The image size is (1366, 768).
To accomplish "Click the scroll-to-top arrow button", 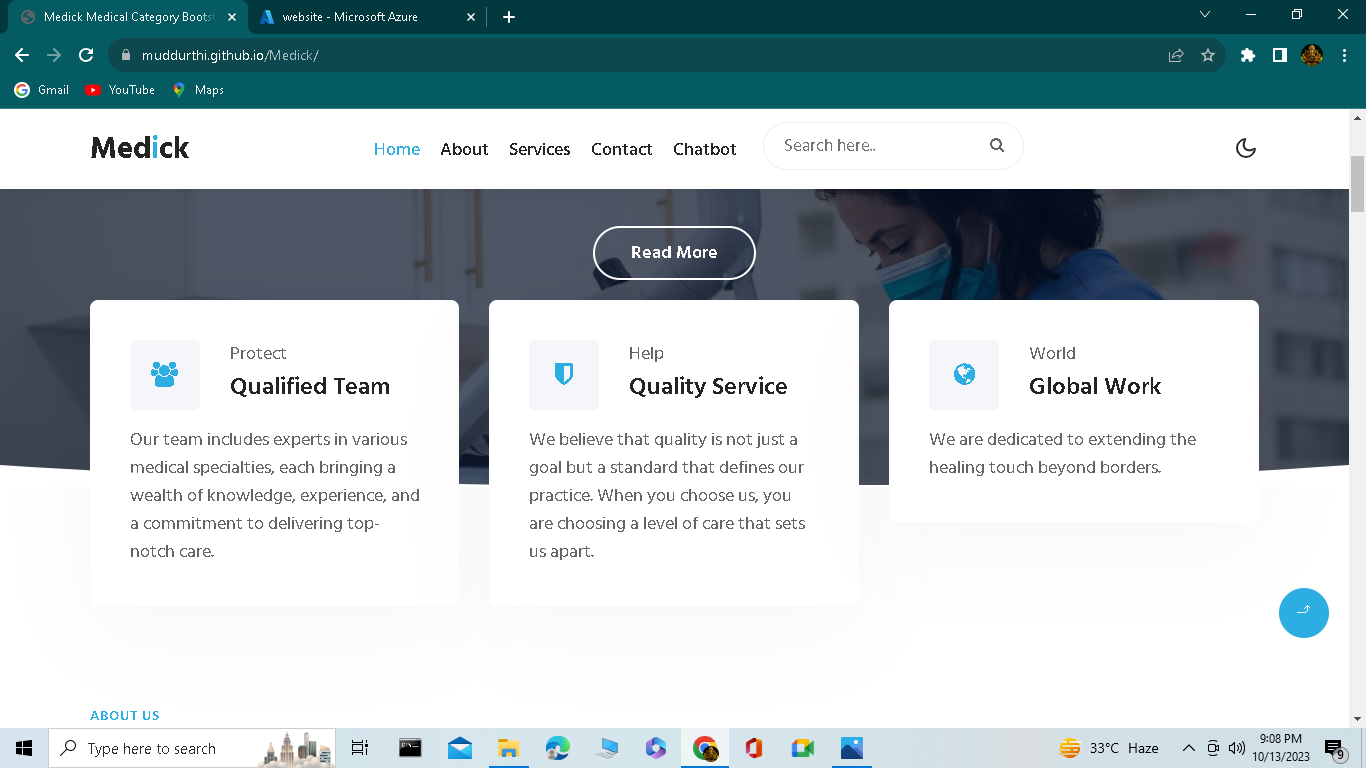I will (x=1303, y=612).
